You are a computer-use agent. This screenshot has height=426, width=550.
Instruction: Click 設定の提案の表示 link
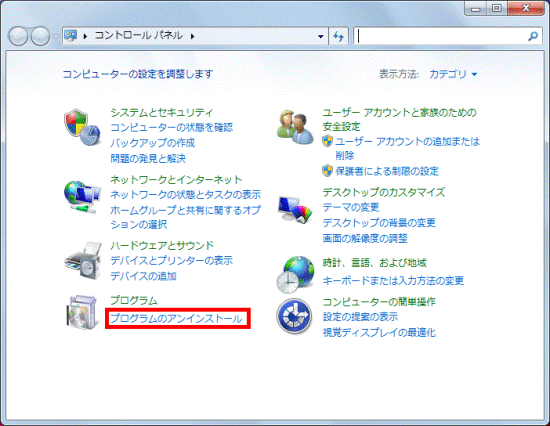click(x=360, y=317)
